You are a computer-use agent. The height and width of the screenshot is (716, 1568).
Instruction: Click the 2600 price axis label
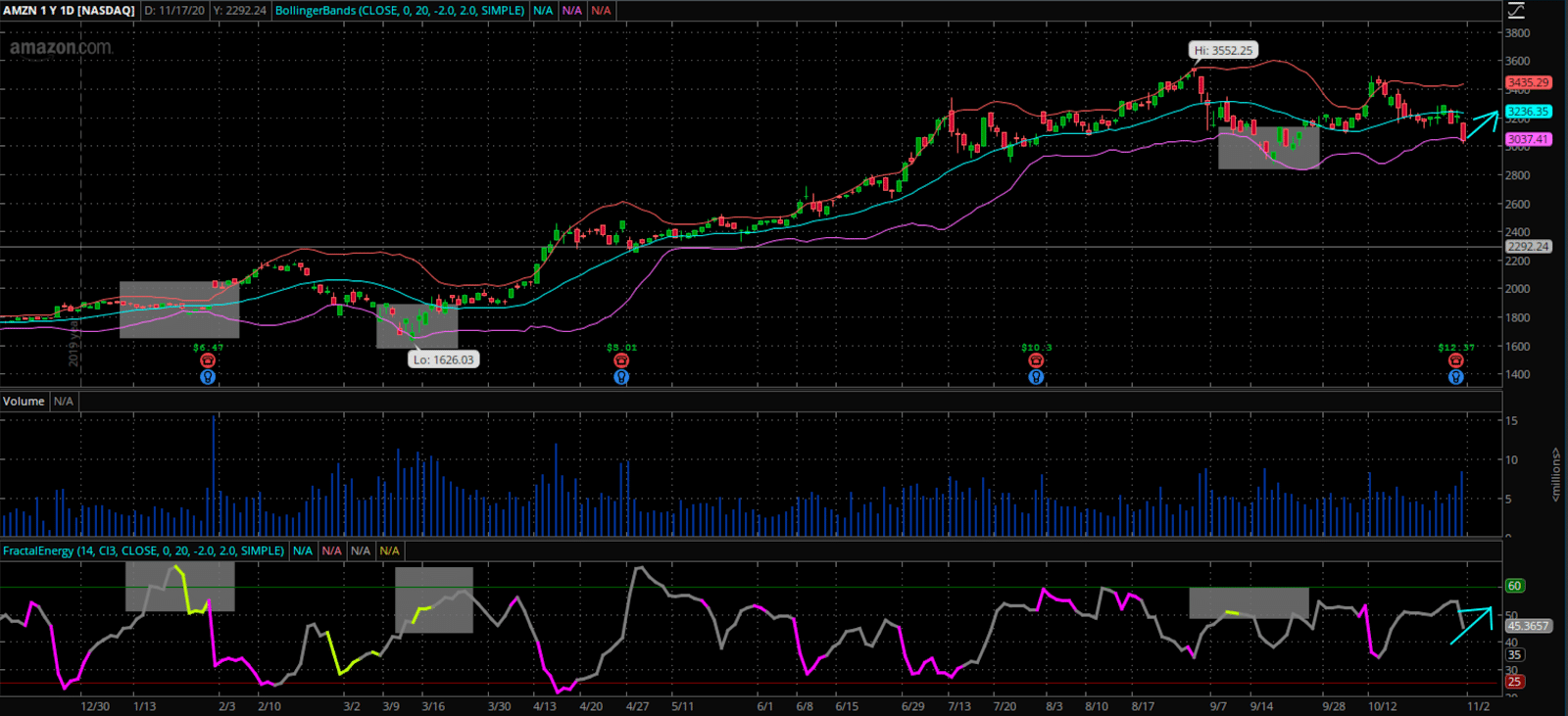pos(1518,205)
